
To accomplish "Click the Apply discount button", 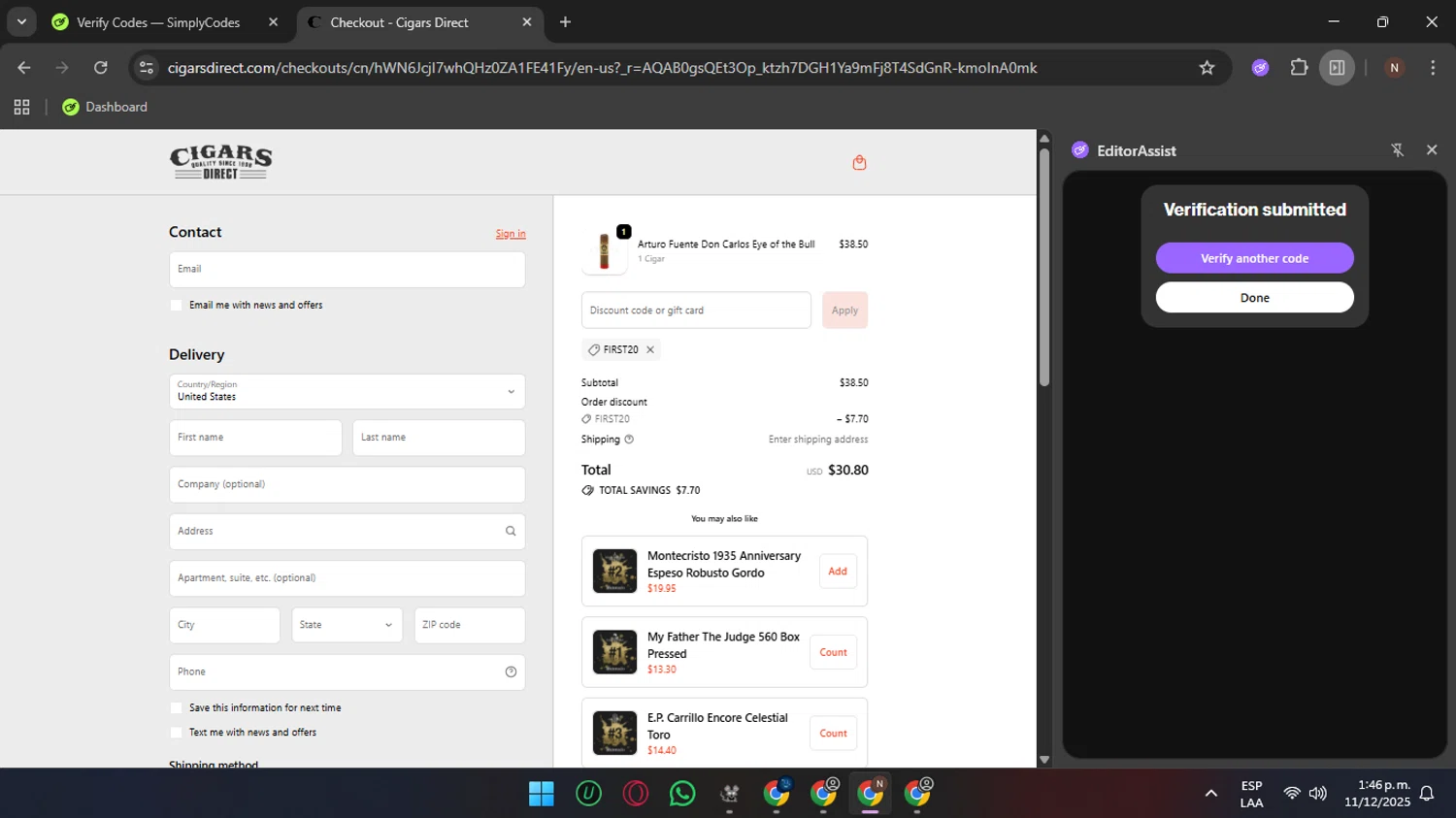I will pyautogui.click(x=844, y=311).
